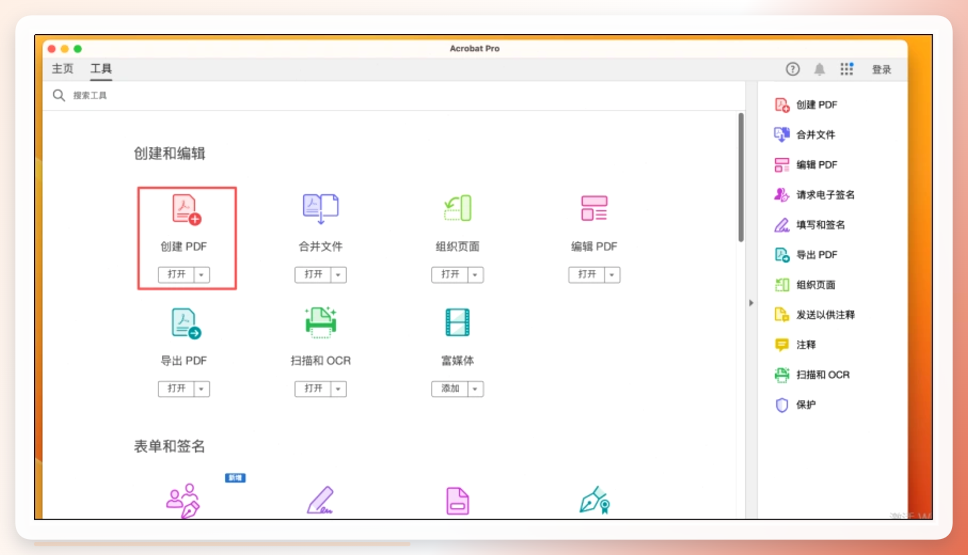968x555 pixels.
Task: Click the 搜索工具 search field
Action: click(395, 95)
